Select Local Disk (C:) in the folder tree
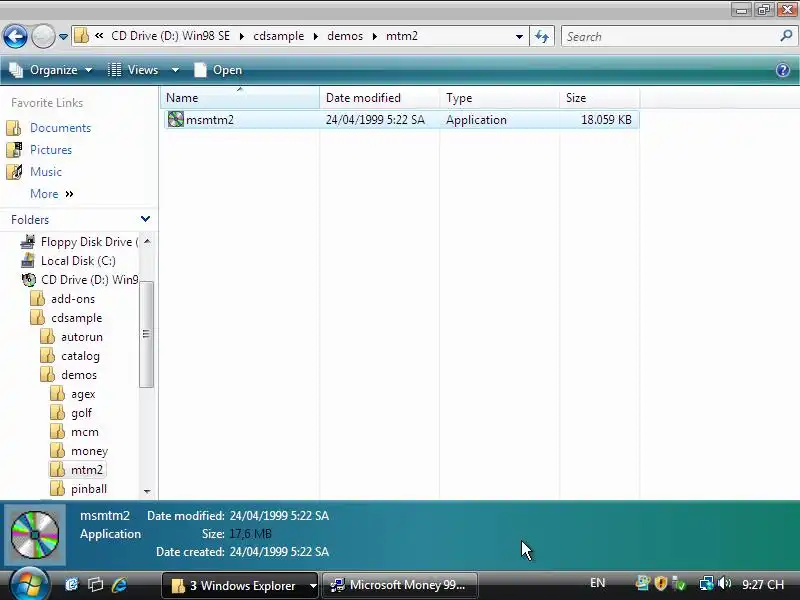800x600 pixels. pos(78,261)
